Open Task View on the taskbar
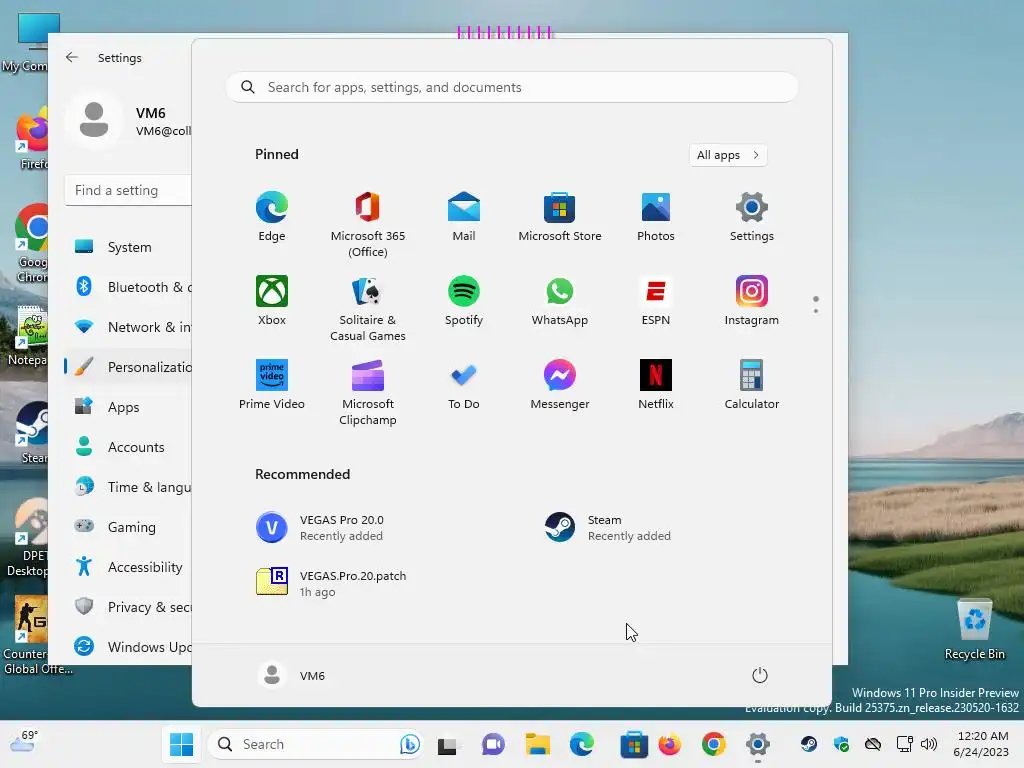Viewport: 1024px width, 768px height. [x=447, y=744]
